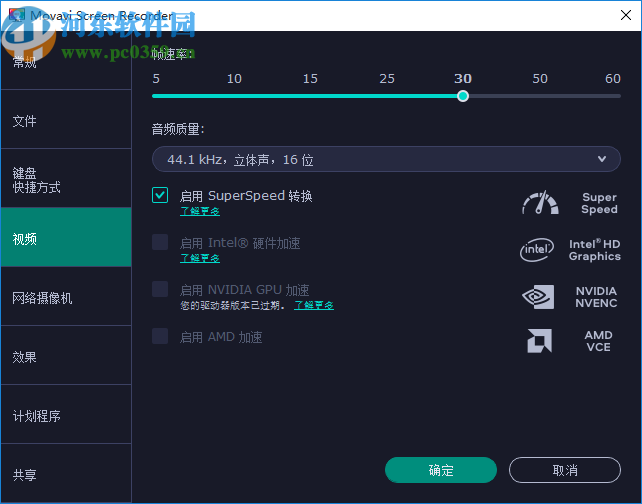The width and height of the screenshot is (642, 504).
Task: Uncheck the 启用 SuperSpeed 转换 checkbox
Action: (160, 195)
